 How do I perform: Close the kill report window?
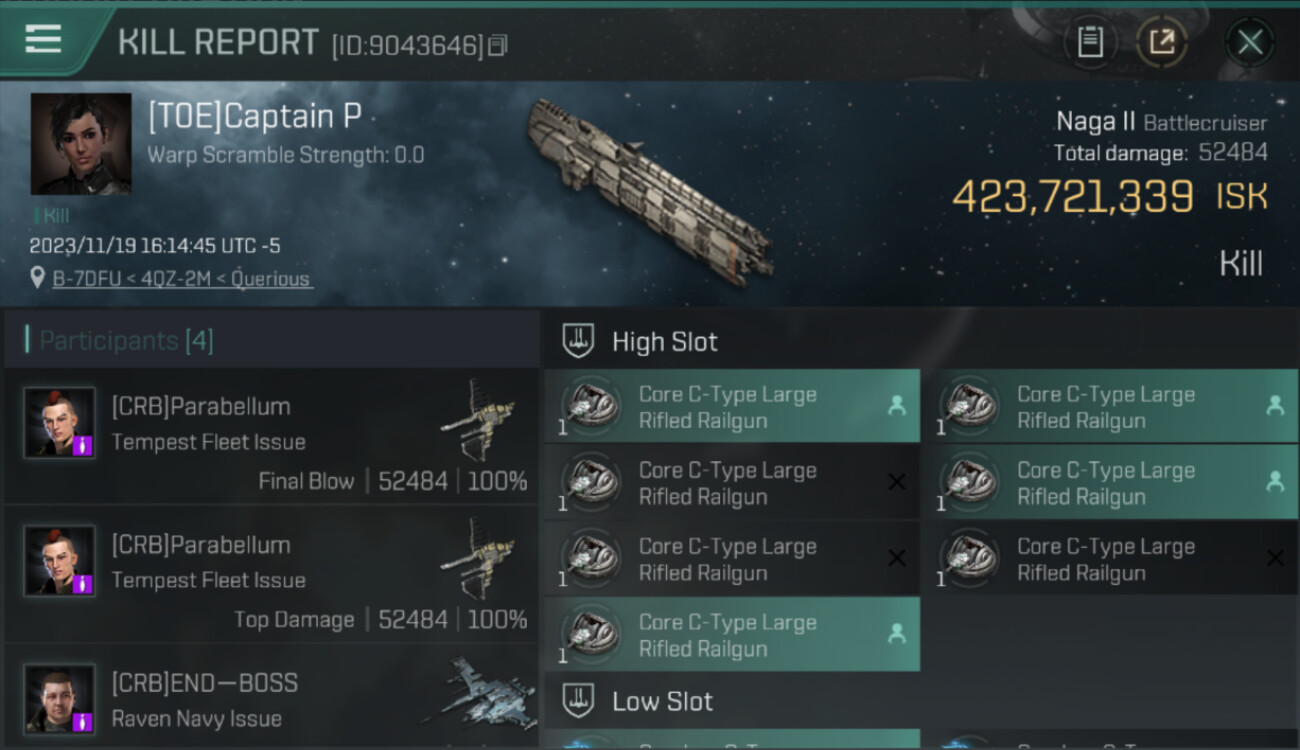tap(1249, 42)
